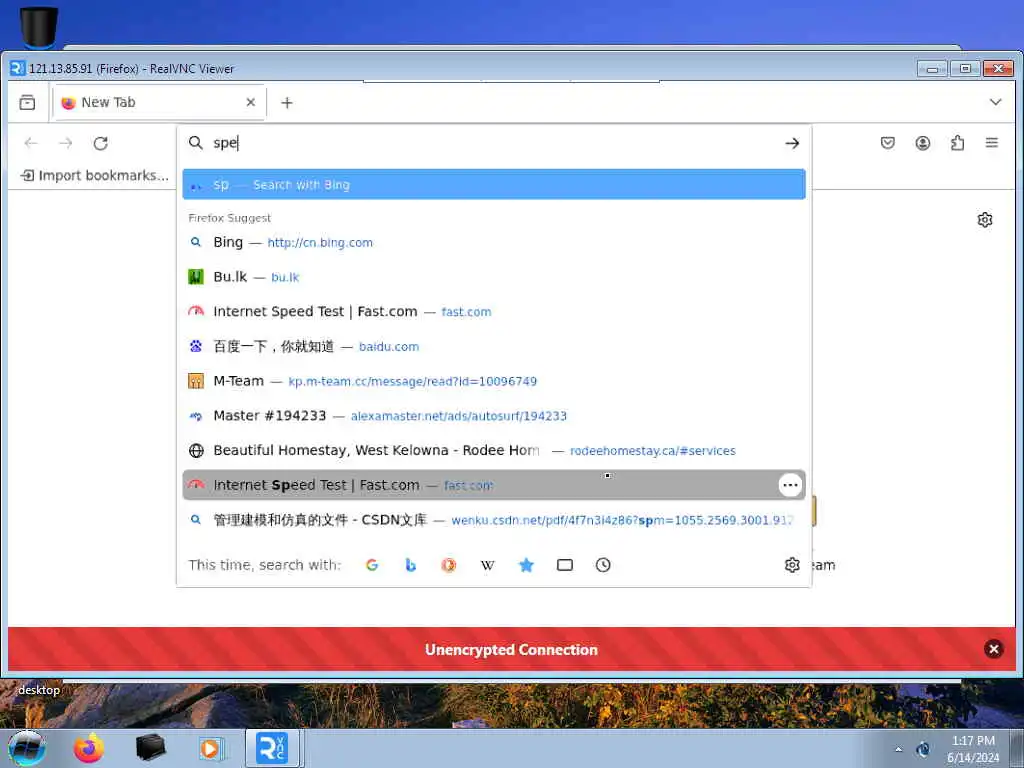Image resolution: width=1024 pixels, height=768 pixels.
Task: Open New Tab personalize gear icon
Action: coord(985,220)
